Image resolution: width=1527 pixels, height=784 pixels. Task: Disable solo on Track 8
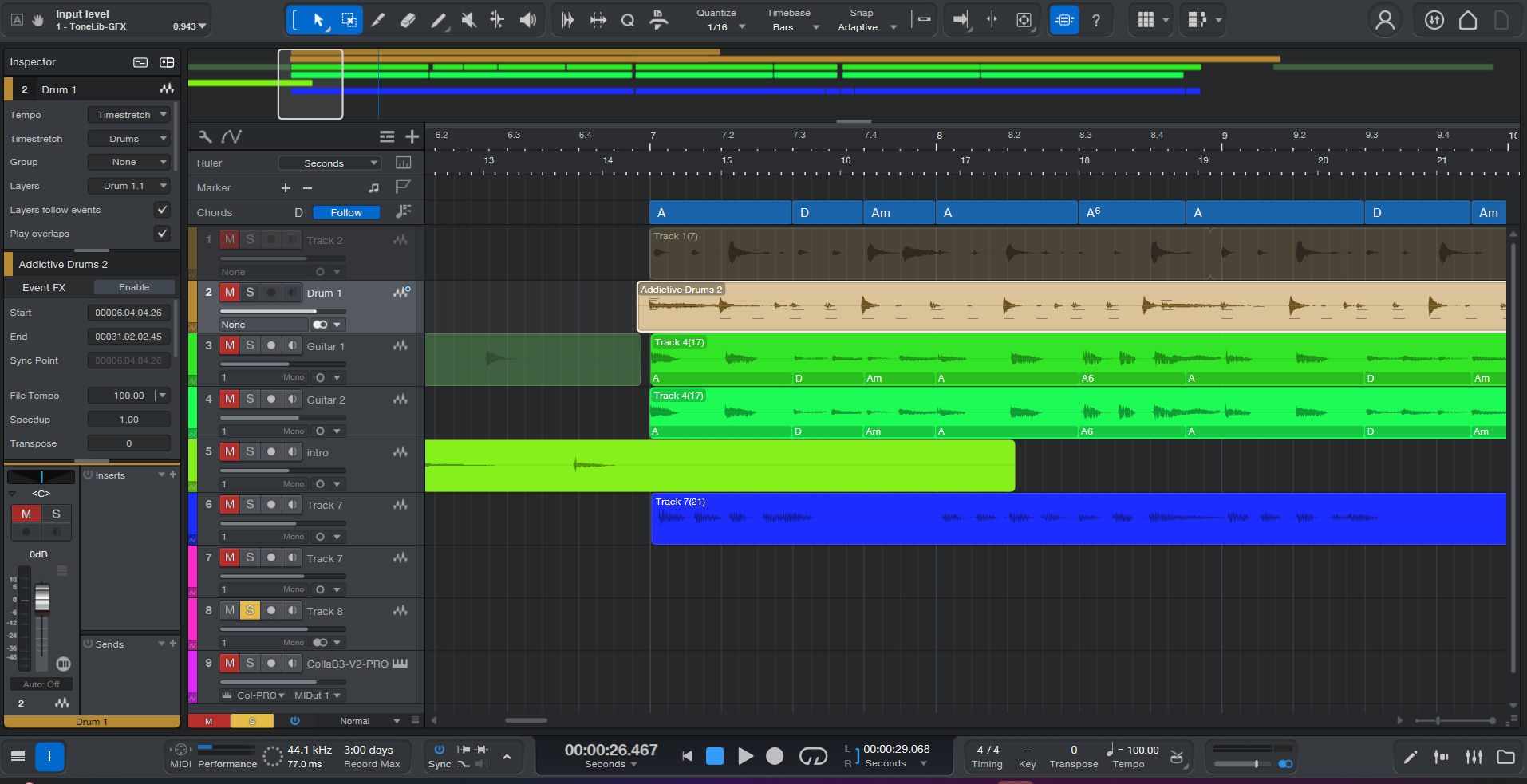point(250,610)
